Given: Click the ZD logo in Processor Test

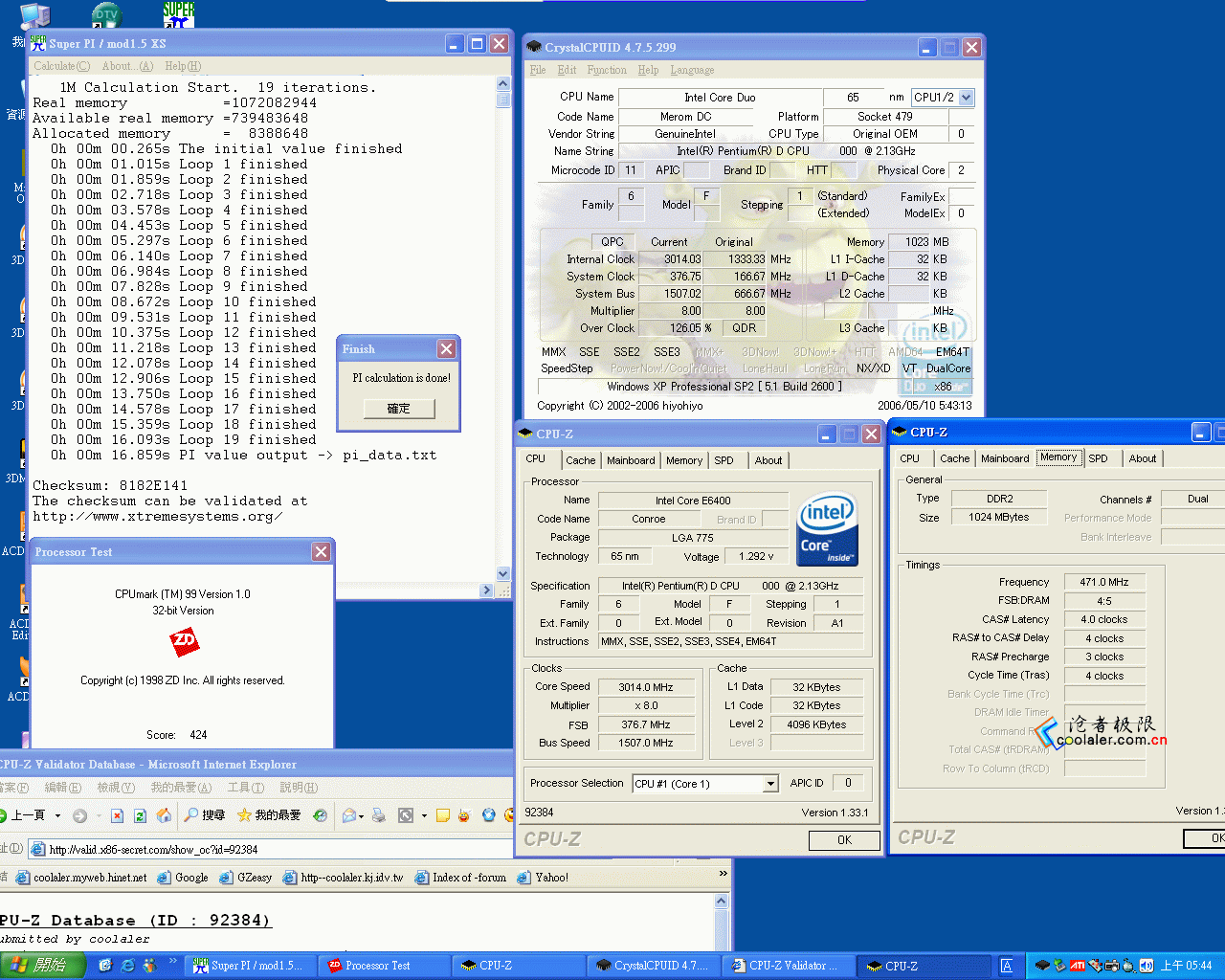Looking at the screenshot, I should (x=184, y=641).
